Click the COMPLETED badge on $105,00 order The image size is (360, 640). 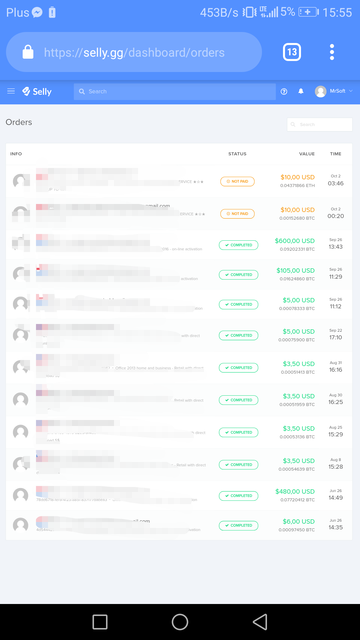click(x=238, y=275)
